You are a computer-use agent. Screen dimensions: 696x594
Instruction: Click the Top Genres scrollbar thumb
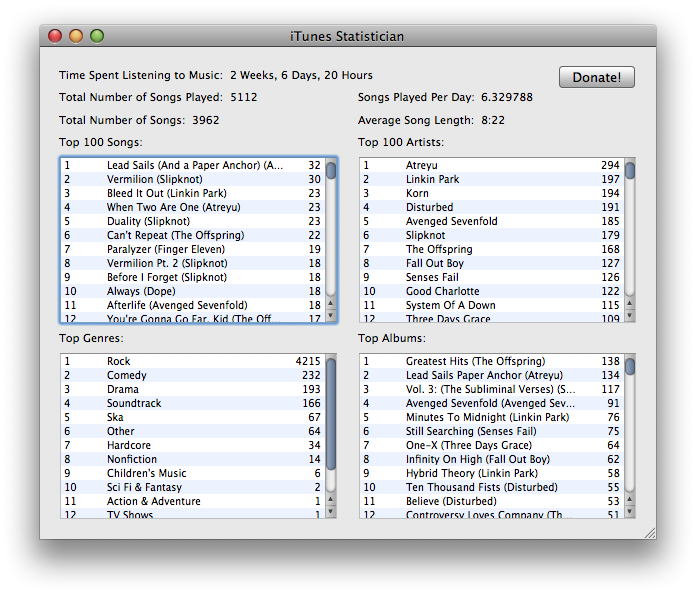pyautogui.click(x=331, y=414)
